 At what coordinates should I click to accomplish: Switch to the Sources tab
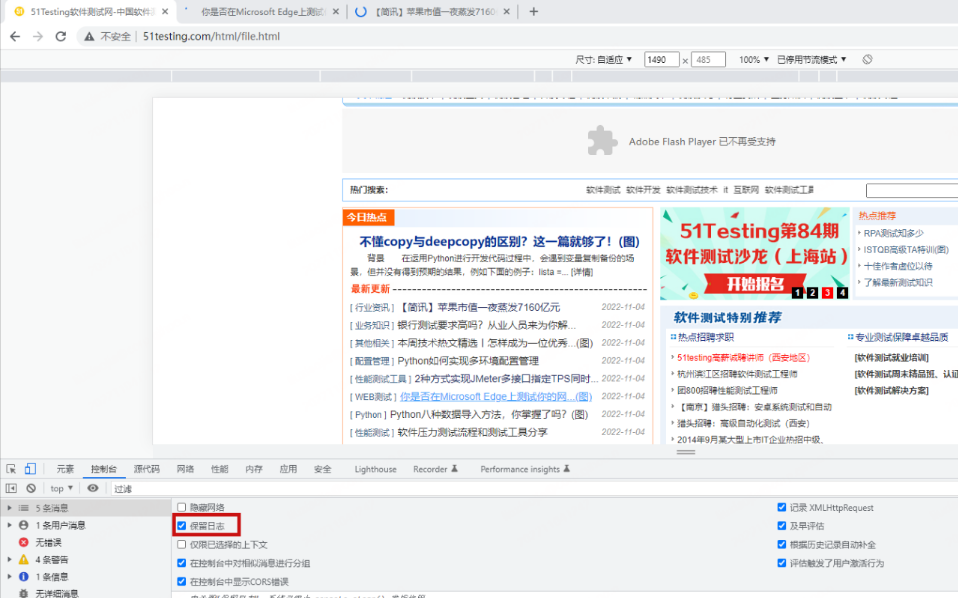[147, 469]
